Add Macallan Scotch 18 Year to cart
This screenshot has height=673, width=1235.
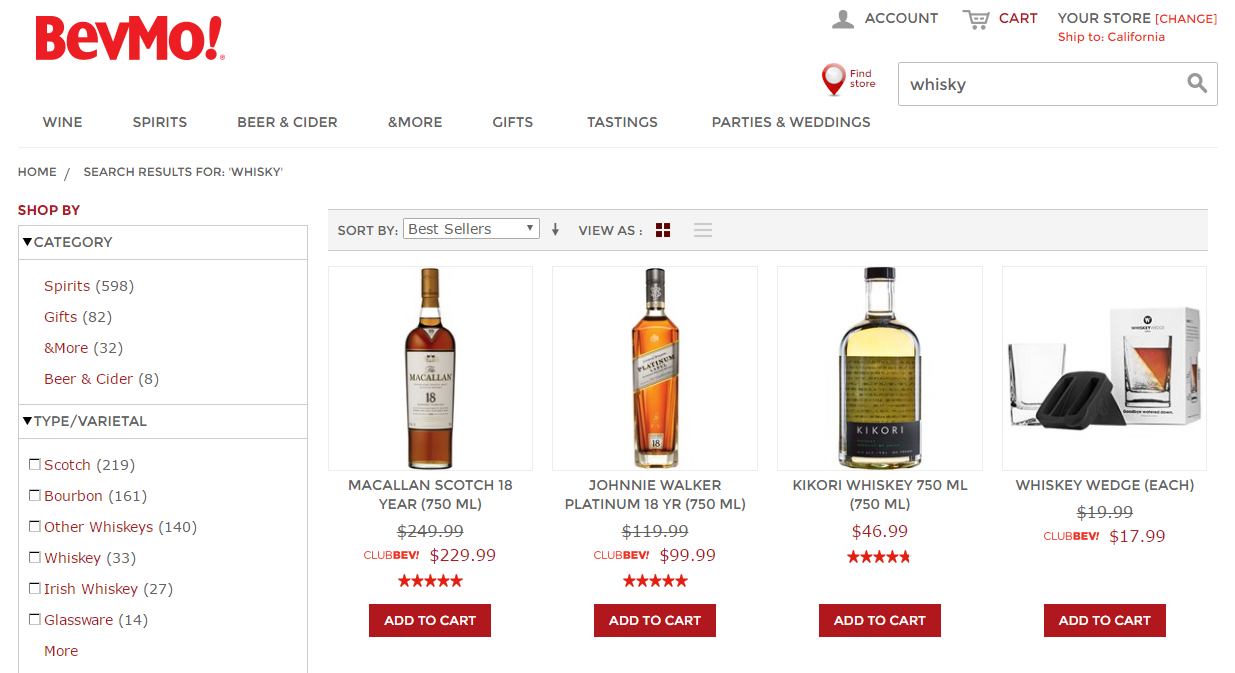430,620
